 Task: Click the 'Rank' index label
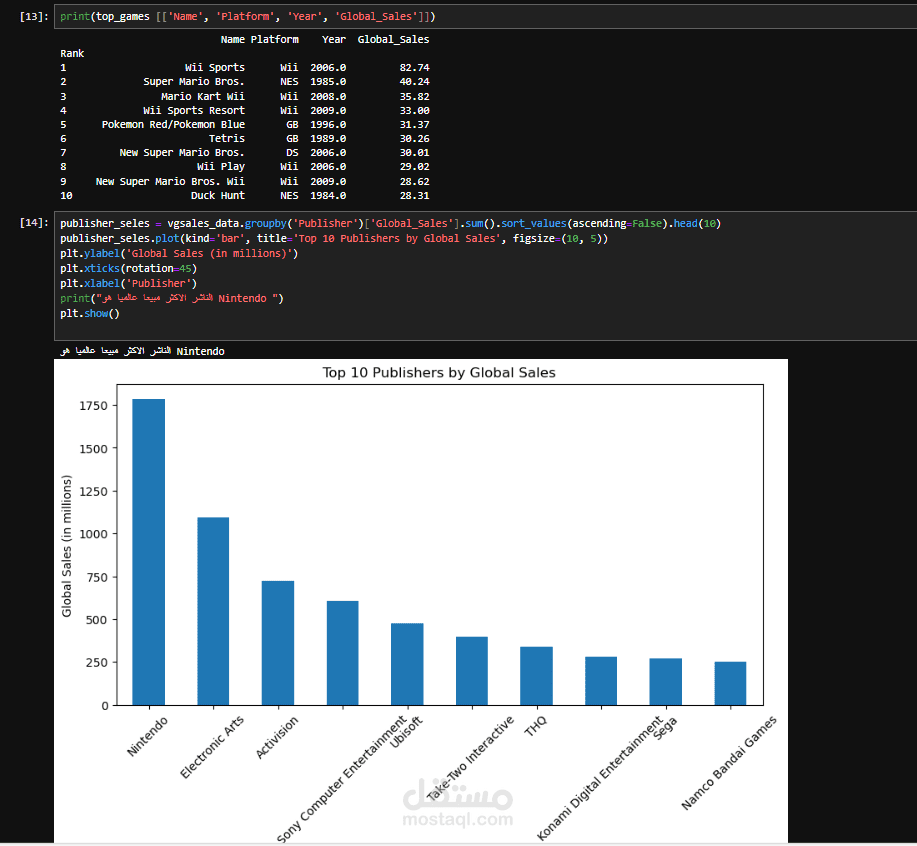[72, 53]
